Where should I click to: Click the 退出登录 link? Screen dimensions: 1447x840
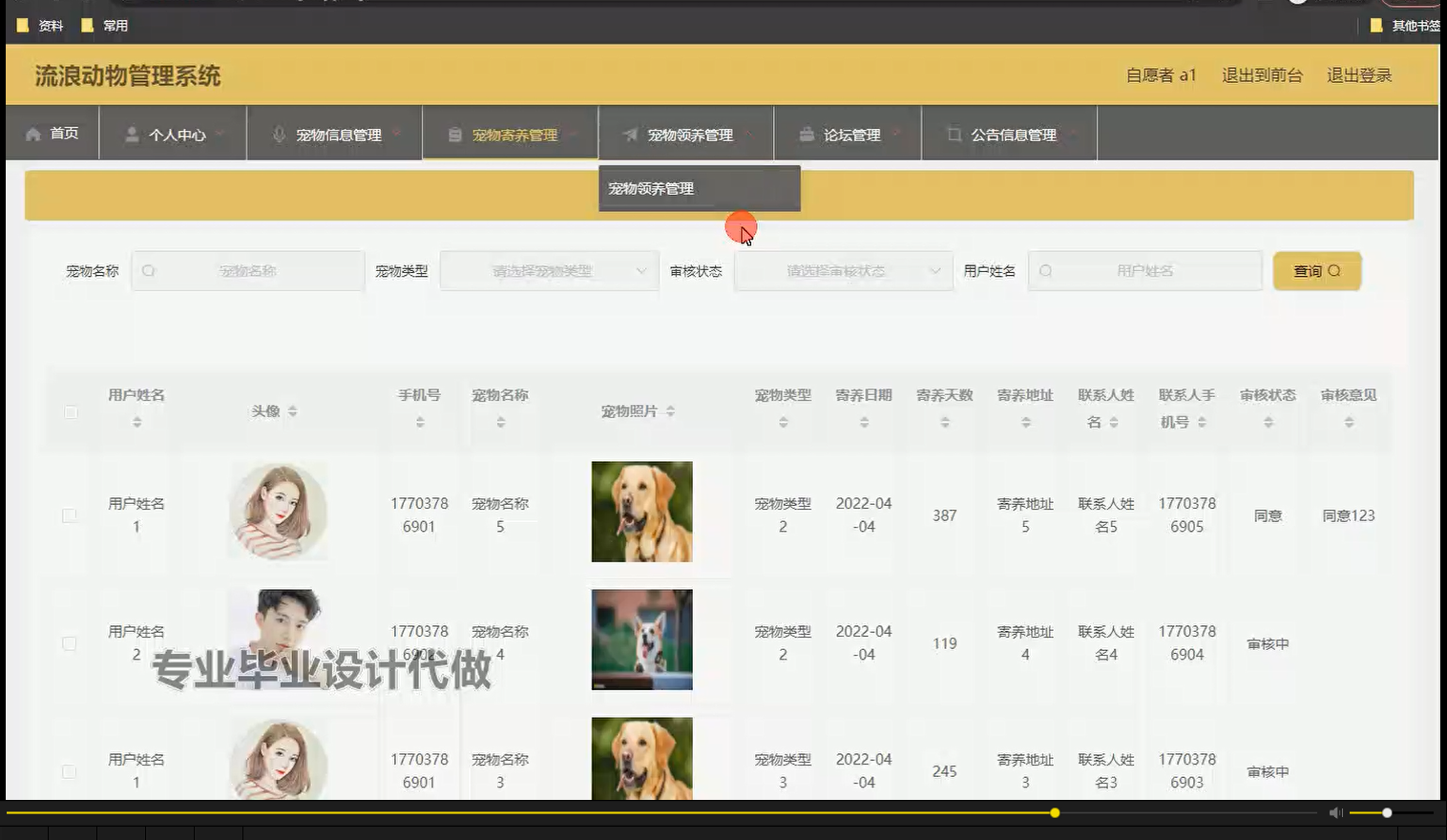click(1358, 74)
